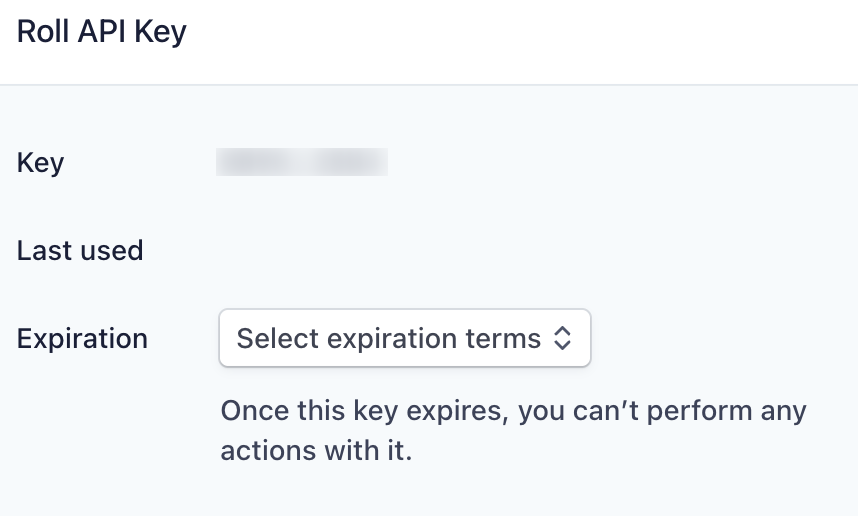The image size is (858, 516).
Task: Open the Select expiration terms dropdown
Action: tap(404, 339)
